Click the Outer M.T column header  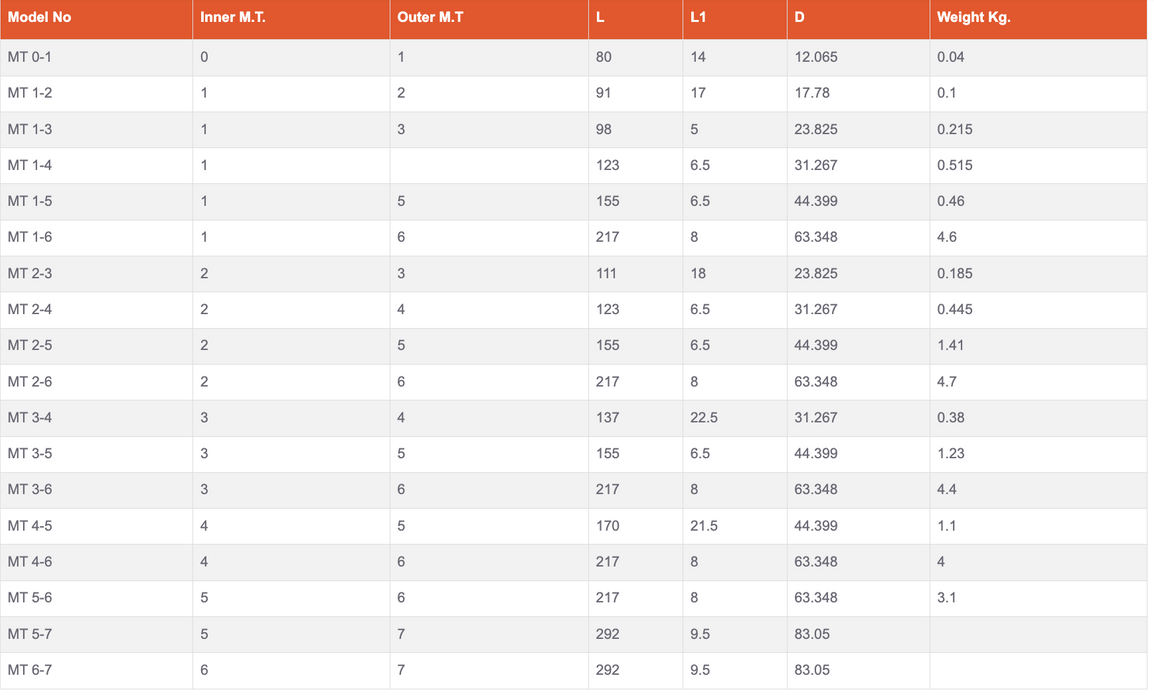(x=430, y=18)
